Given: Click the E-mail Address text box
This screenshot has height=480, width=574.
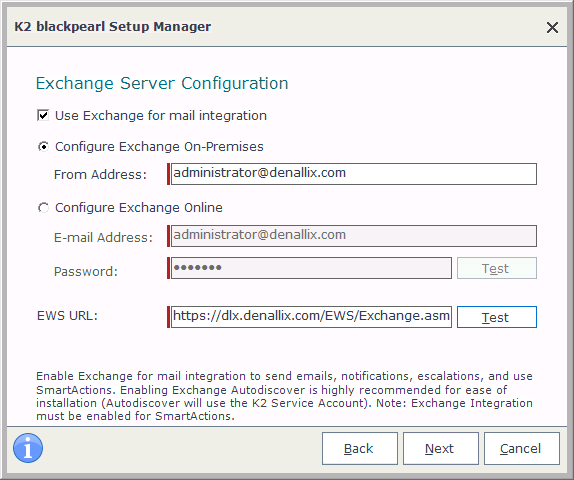Looking at the screenshot, I should [x=354, y=236].
